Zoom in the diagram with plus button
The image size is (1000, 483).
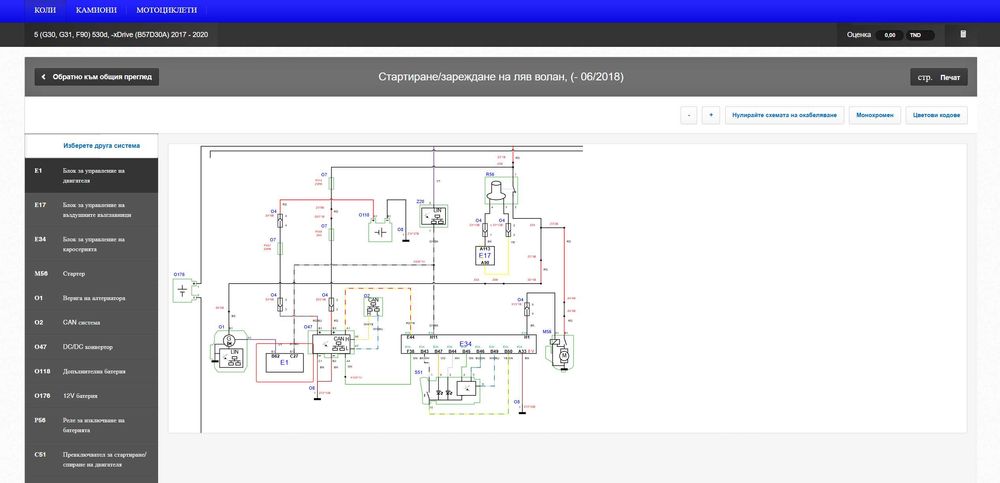(x=710, y=115)
